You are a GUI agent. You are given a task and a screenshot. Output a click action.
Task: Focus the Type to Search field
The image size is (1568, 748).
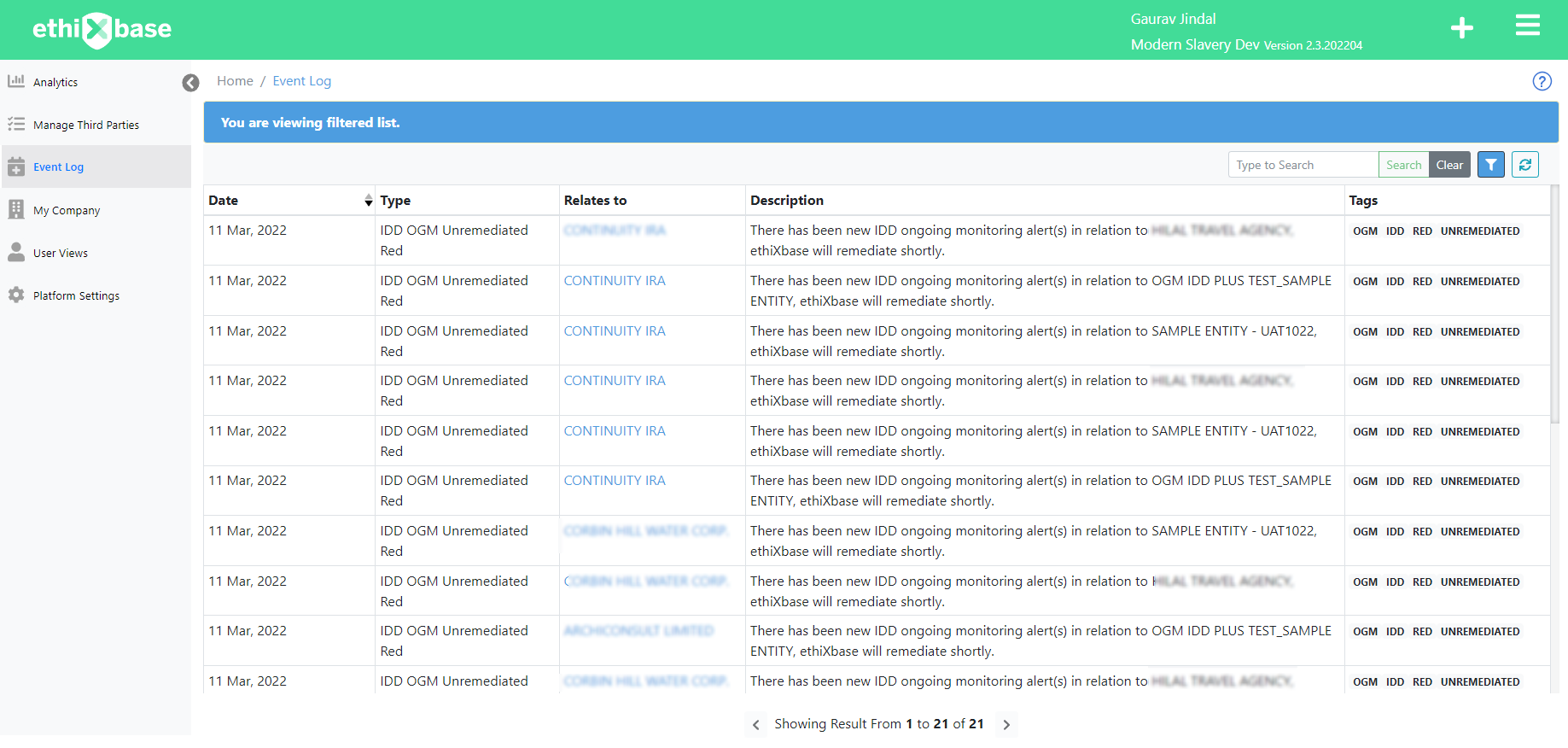(x=1303, y=165)
